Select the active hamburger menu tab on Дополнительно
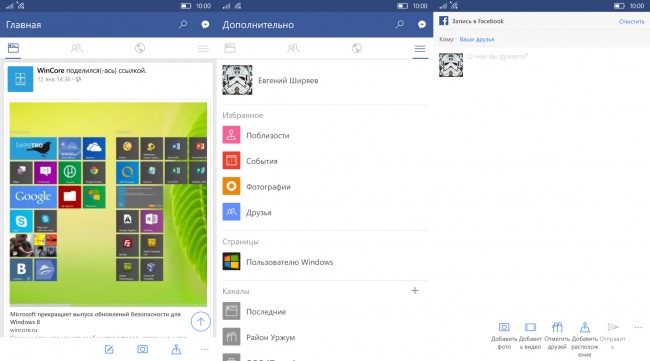650x361 pixels. pyautogui.click(x=420, y=49)
